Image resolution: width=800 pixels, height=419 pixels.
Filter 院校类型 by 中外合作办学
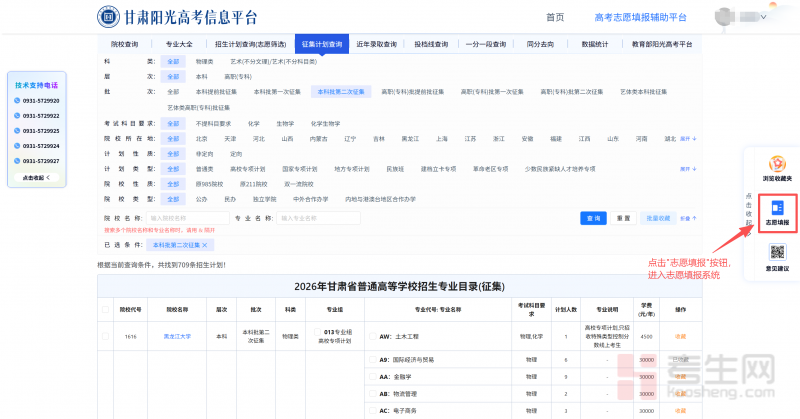(311, 200)
